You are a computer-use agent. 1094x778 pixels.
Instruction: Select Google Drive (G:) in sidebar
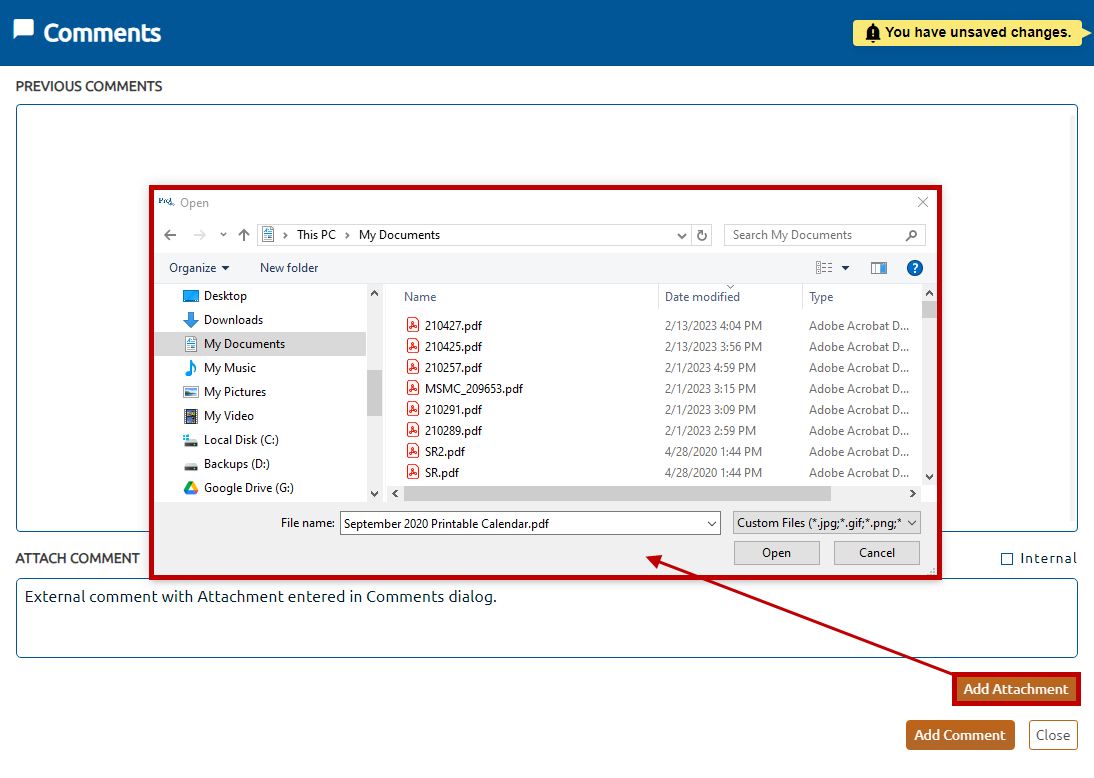[x=248, y=488]
